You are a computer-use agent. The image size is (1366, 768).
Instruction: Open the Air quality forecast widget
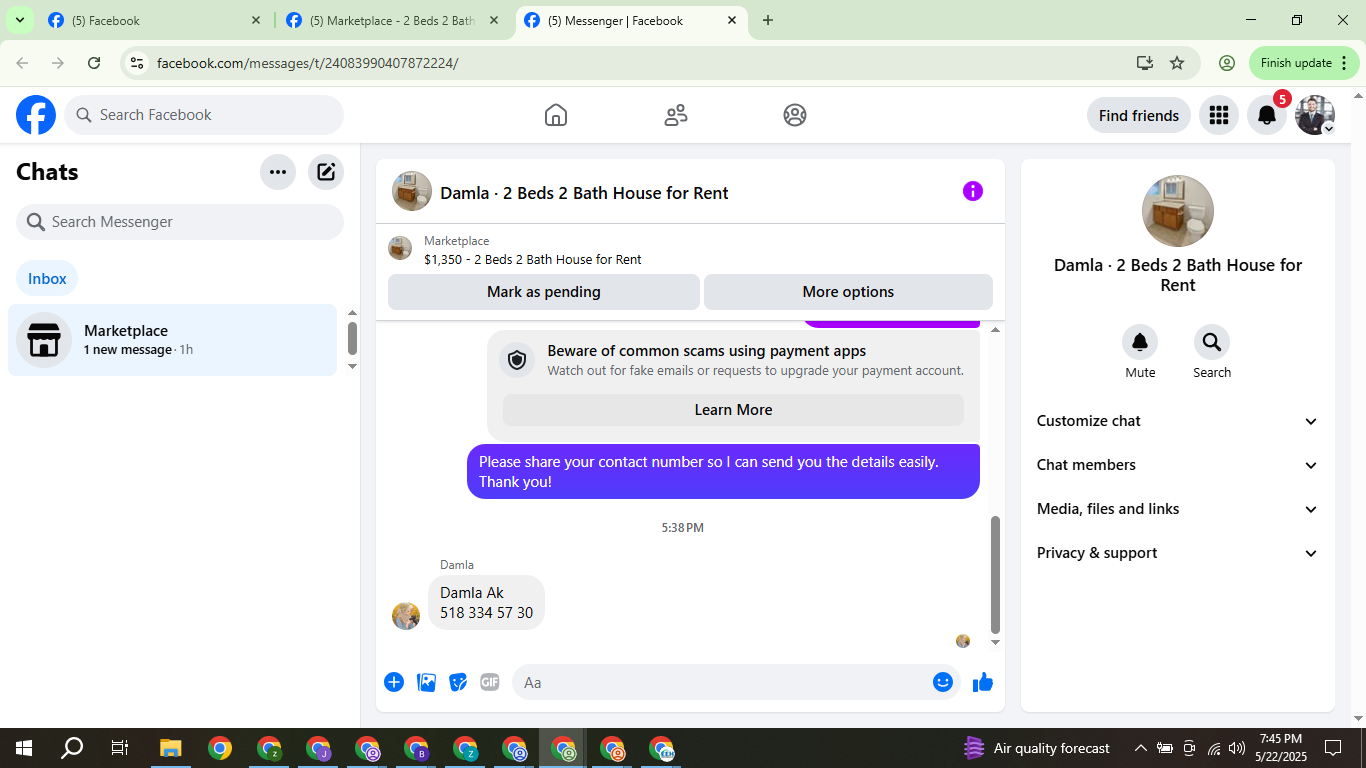click(x=1037, y=748)
